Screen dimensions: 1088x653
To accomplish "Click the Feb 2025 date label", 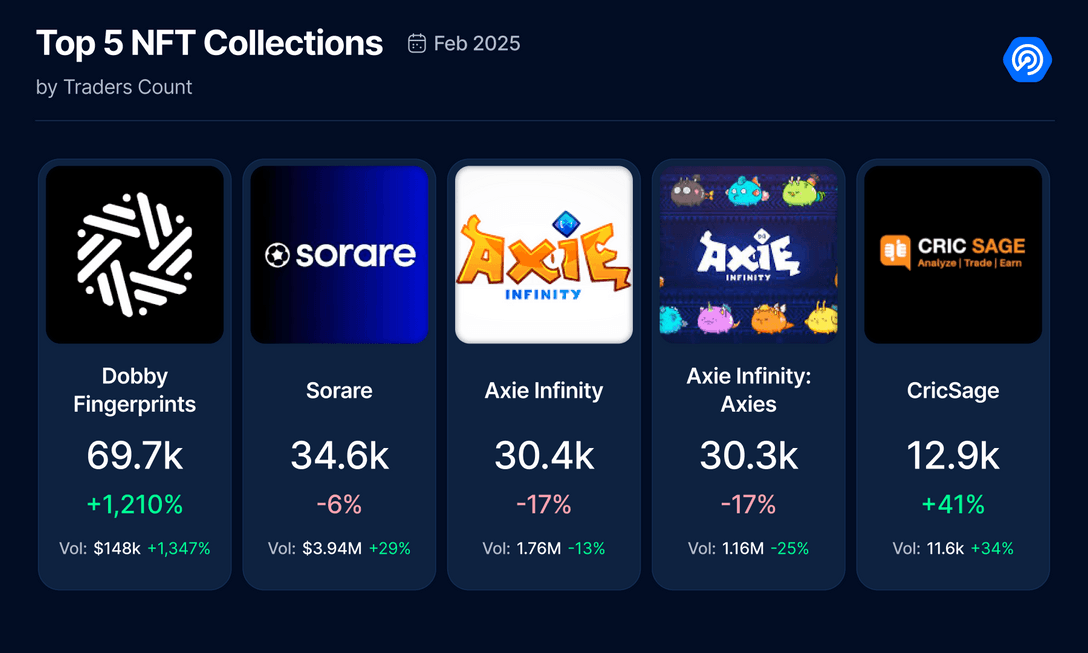I will pyautogui.click(x=477, y=43).
